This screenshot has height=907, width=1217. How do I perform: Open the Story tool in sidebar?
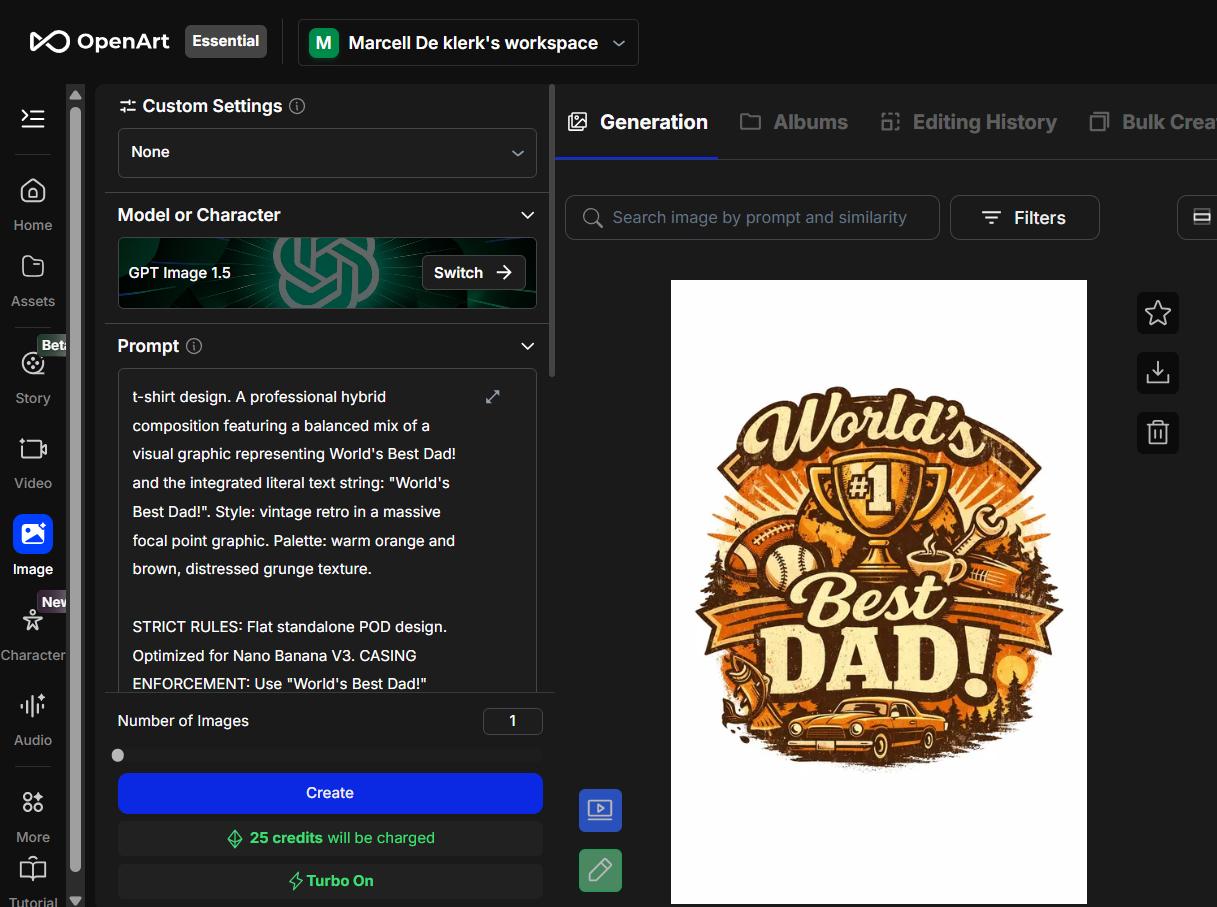tap(32, 375)
